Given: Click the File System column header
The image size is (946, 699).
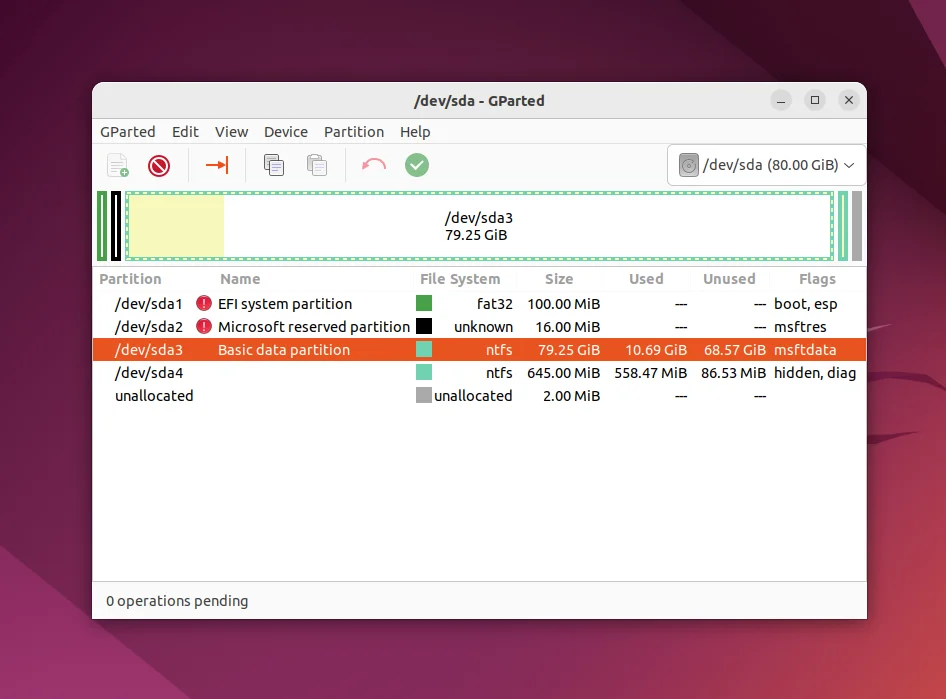Looking at the screenshot, I should click(460, 279).
